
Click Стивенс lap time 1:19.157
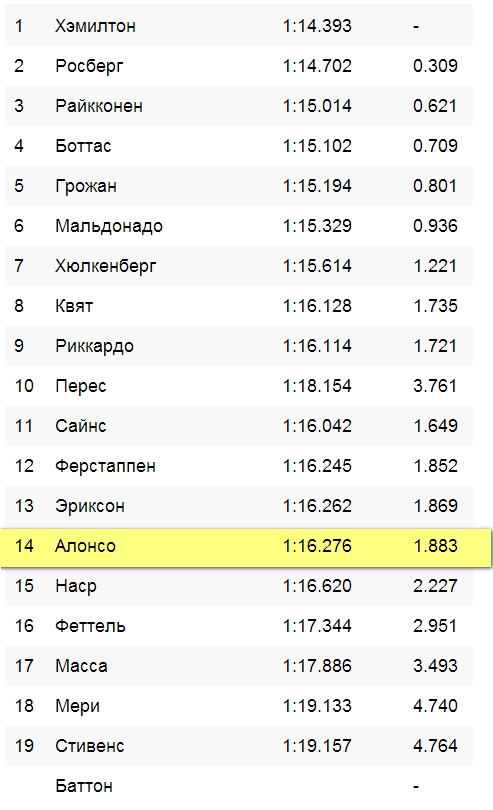(x=317, y=746)
